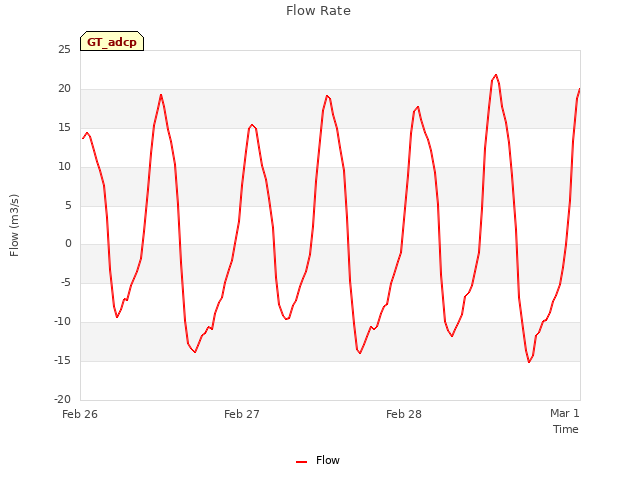Select the Mar 1 x-axis label
This screenshot has width=640, height=480.
pyautogui.click(x=564, y=413)
